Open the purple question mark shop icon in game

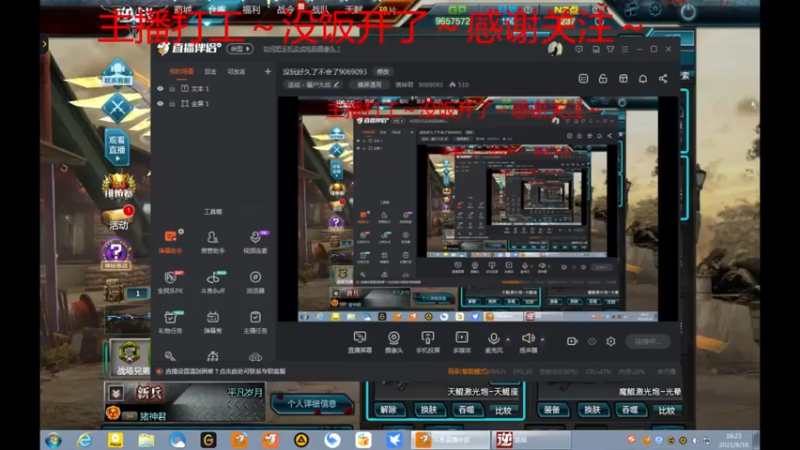116,254
